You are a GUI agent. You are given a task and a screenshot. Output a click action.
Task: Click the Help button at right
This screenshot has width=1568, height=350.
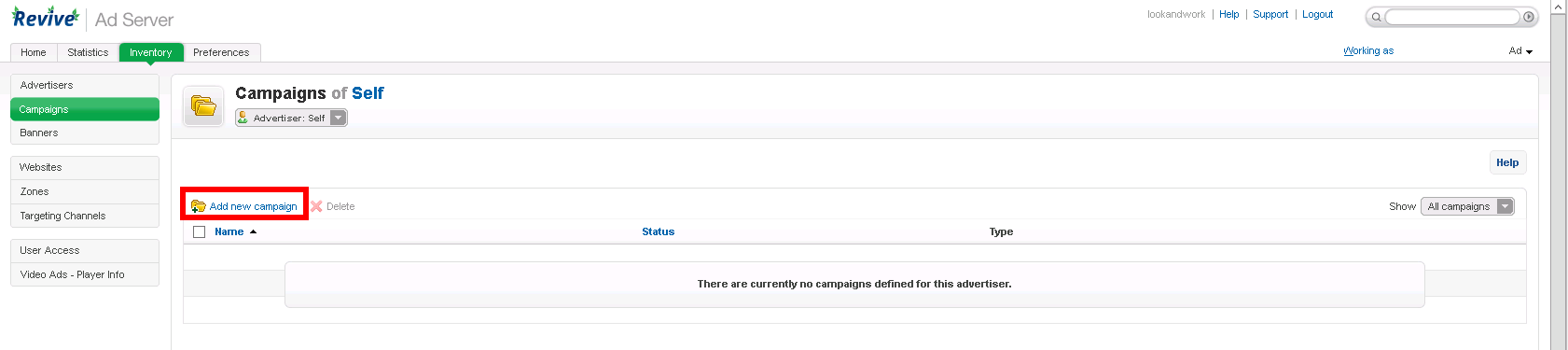(1507, 162)
